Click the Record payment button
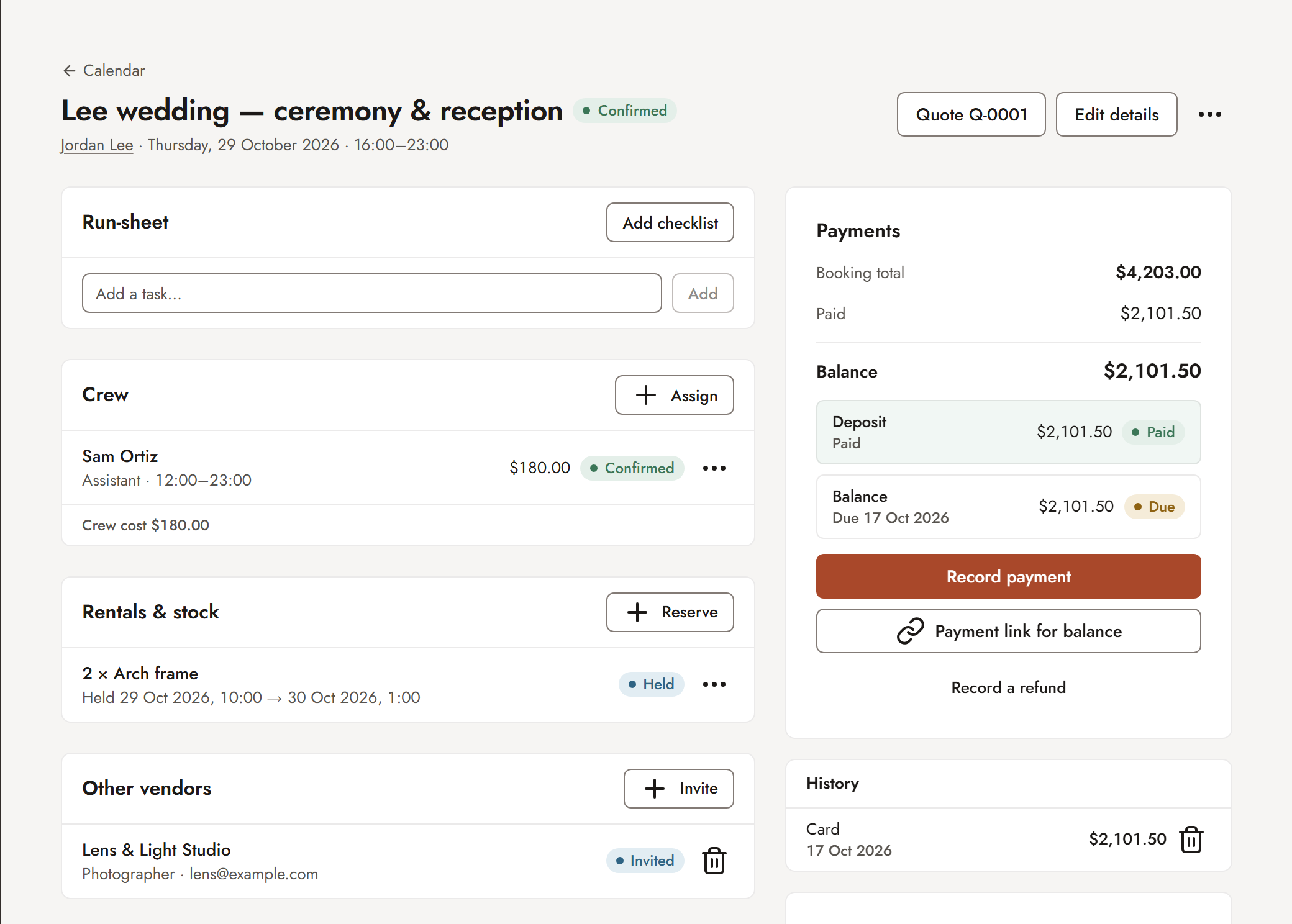Screen dimensions: 1292x924 (1008, 576)
